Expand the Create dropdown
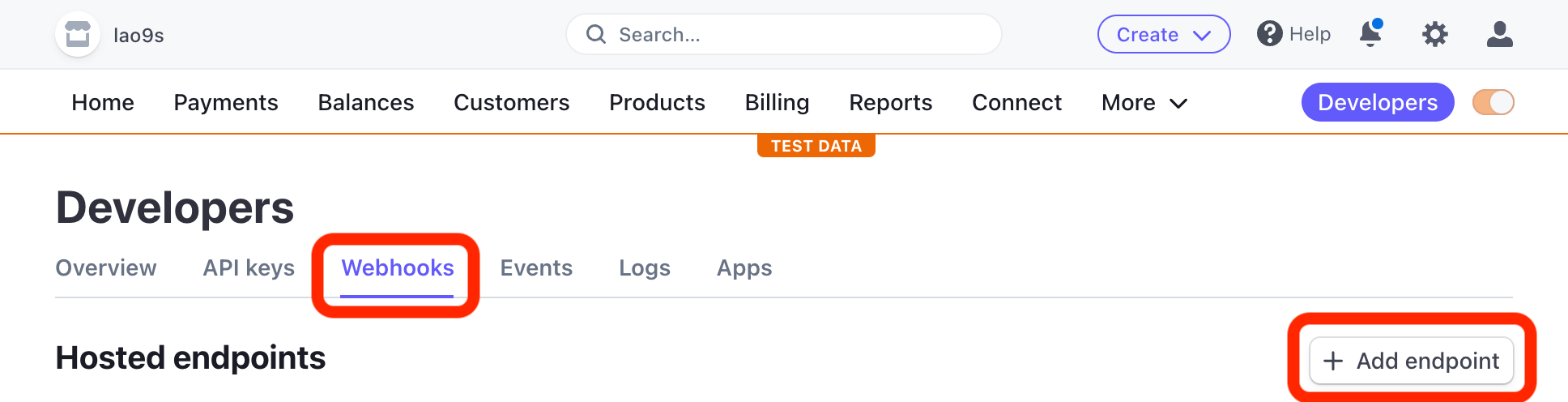This screenshot has width=1568, height=402. coord(1164,34)
